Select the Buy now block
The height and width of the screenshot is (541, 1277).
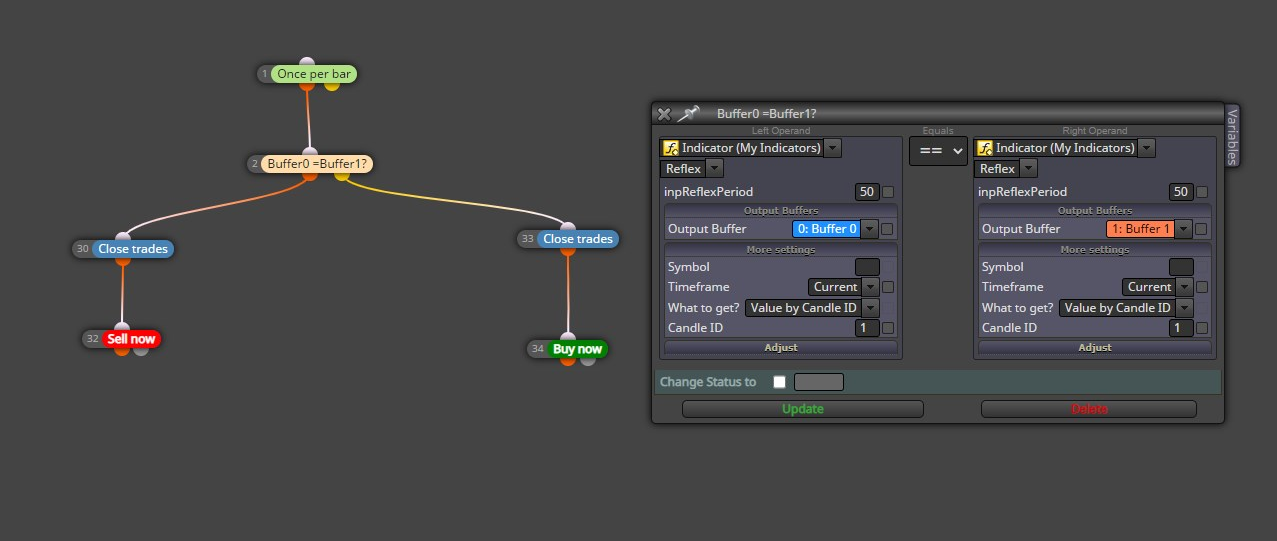tap(577, 349)
